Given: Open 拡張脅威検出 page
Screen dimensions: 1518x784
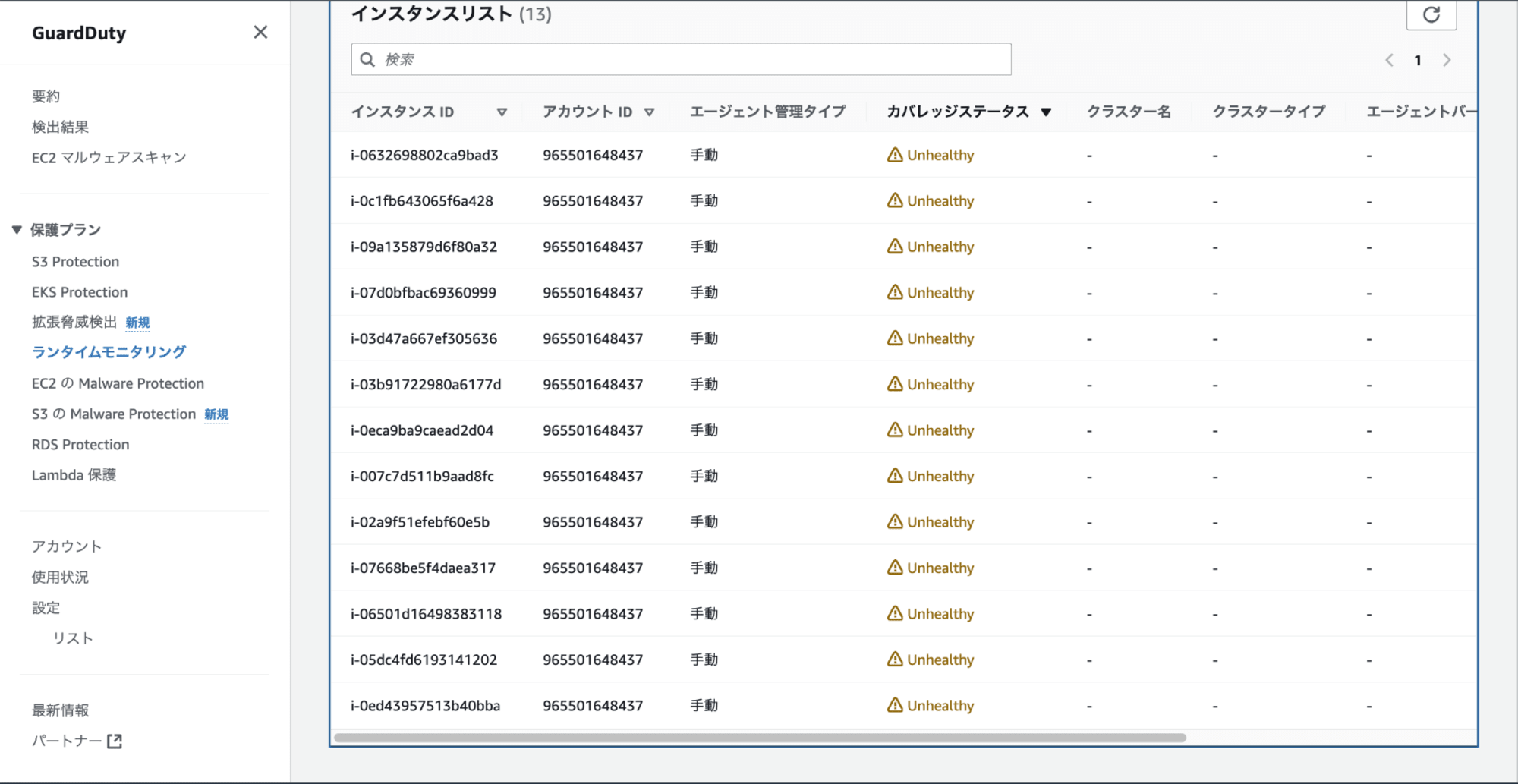Looking at the screenshot, I should coord(74,322).
